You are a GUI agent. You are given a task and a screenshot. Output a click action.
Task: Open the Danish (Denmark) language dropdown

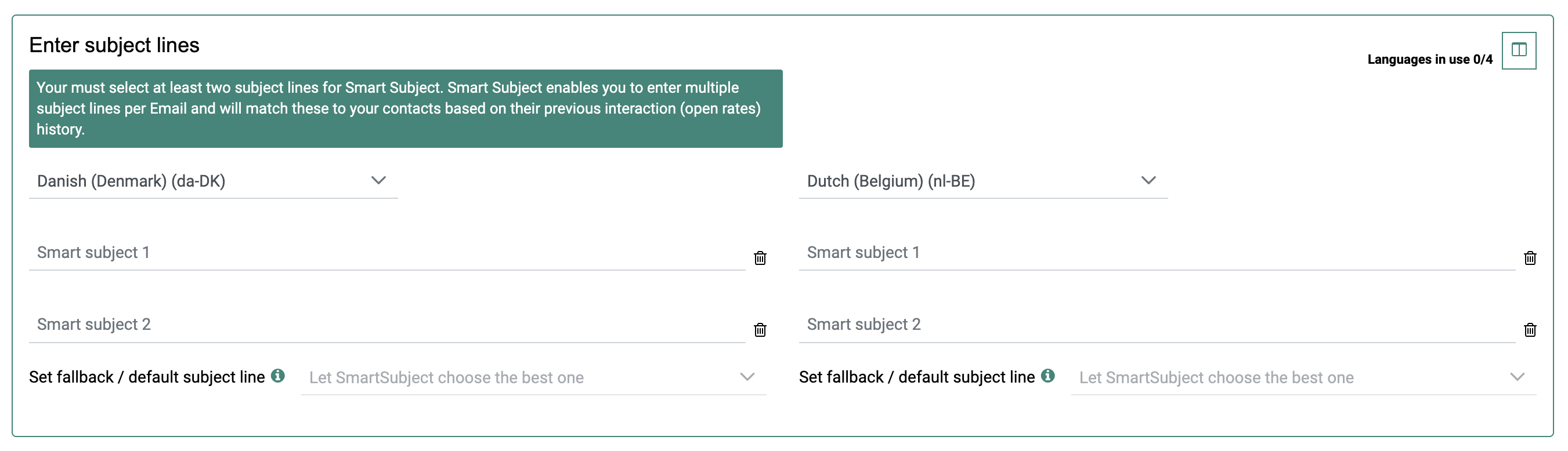pos(213,181)
